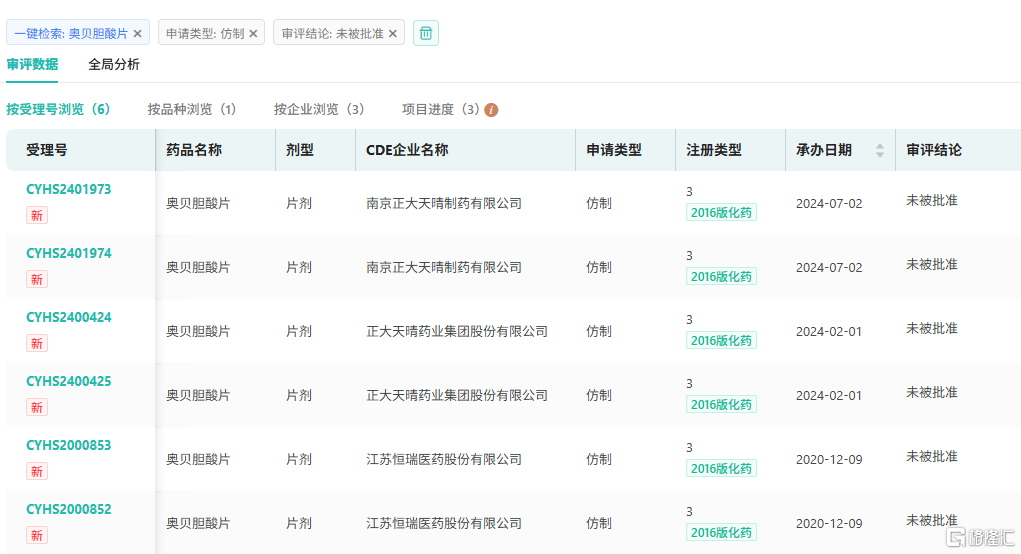
Task: Click 未被批准 in the CYHS2000853 row
Action: [932, 456]
